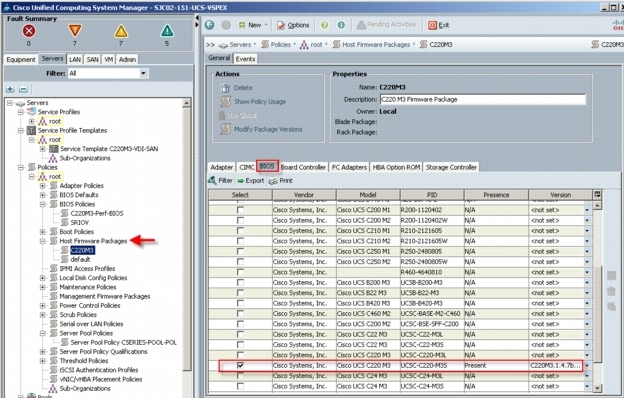Open Pending Activities
The image size is (624, 398).
386,25
